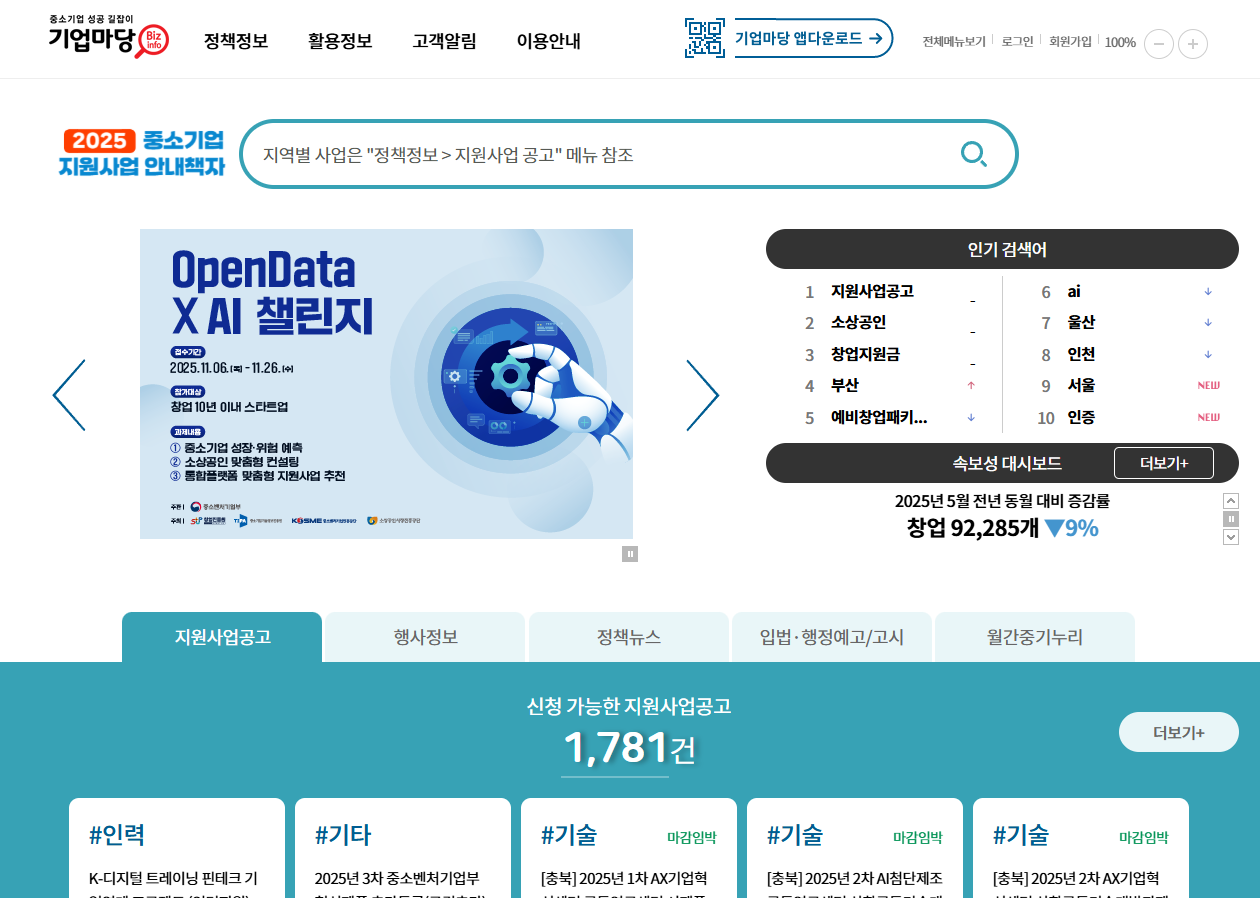Select popular keyword 소상공인
Viewport: 1260px width, 898px height.
point(858,323)
